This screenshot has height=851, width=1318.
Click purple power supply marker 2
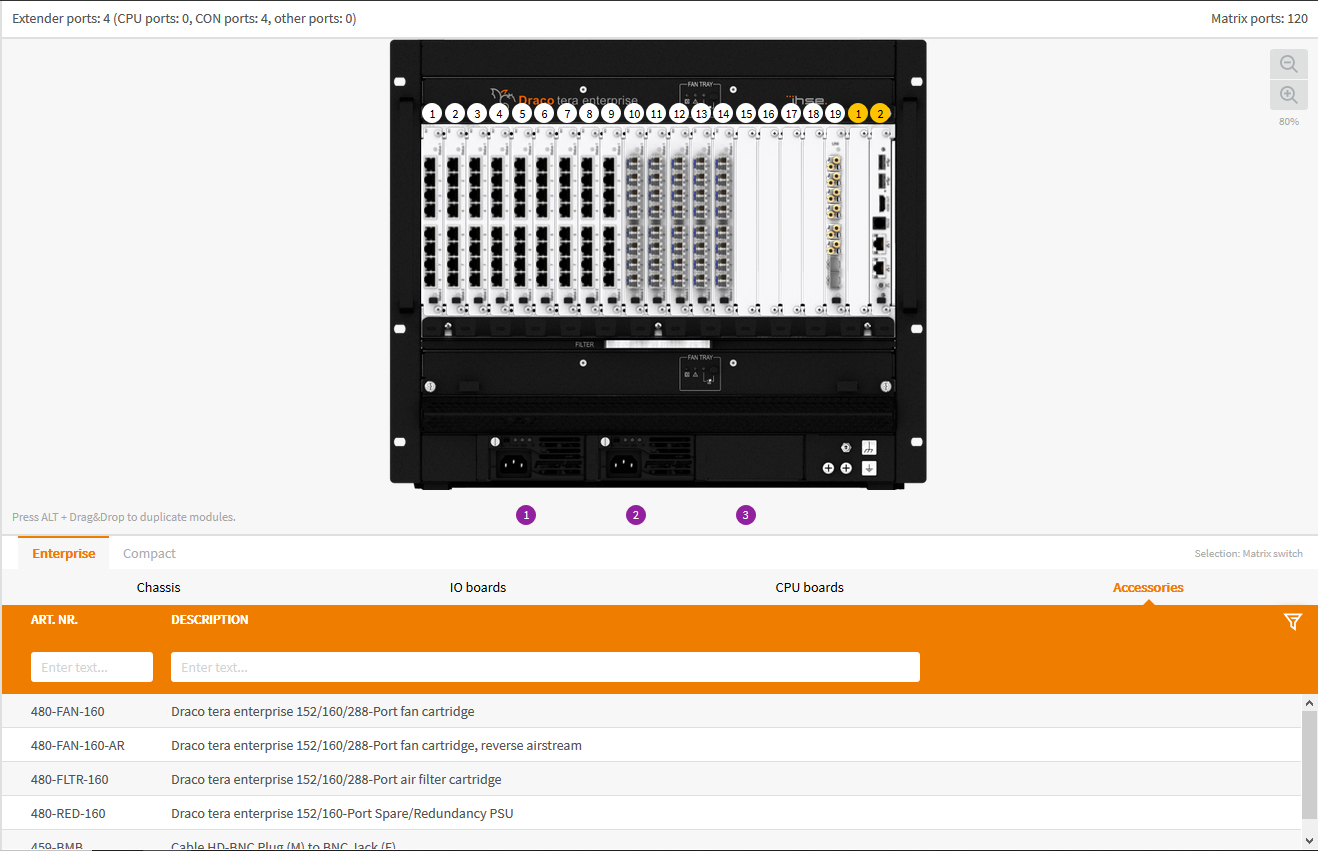point(636,515)
